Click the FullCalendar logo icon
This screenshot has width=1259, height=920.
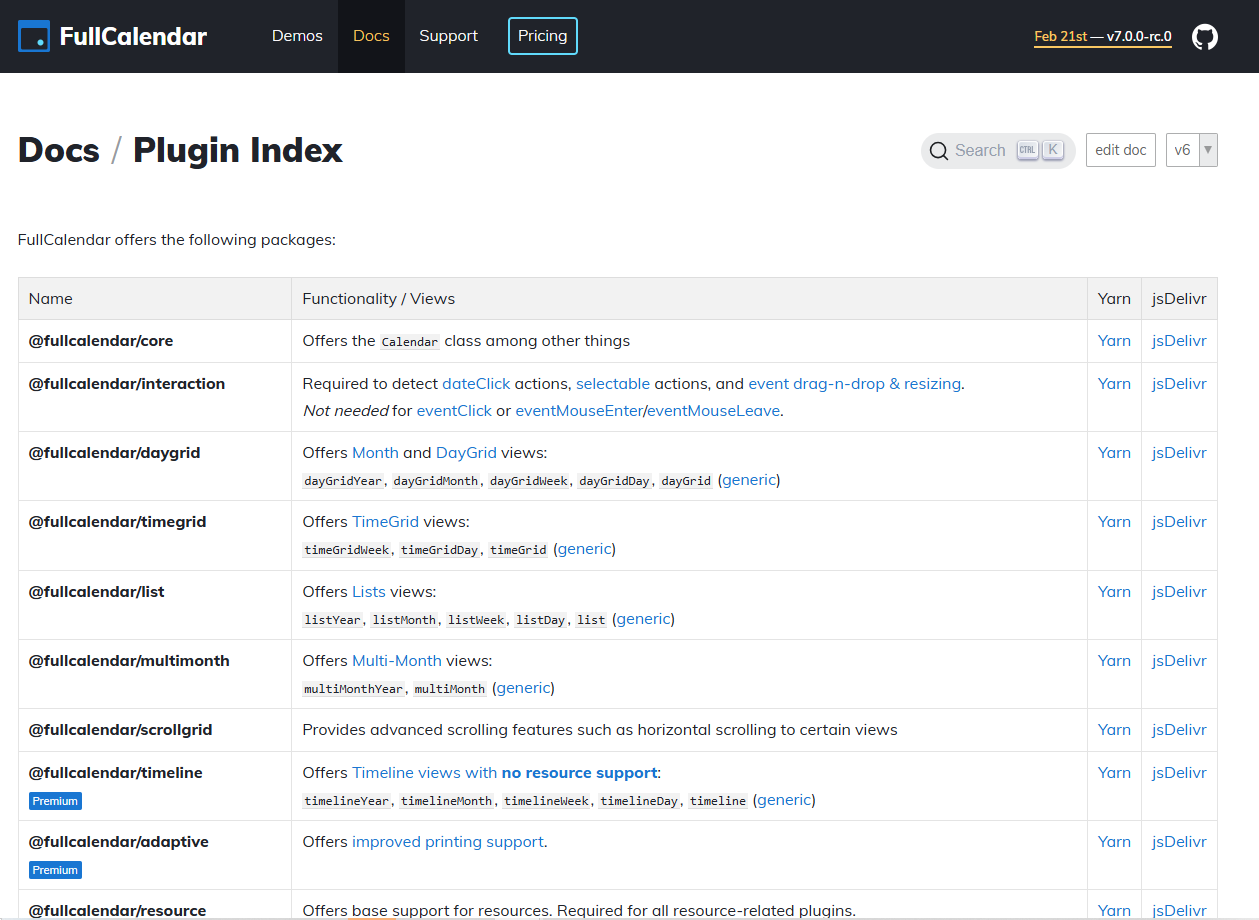(34, 37)
